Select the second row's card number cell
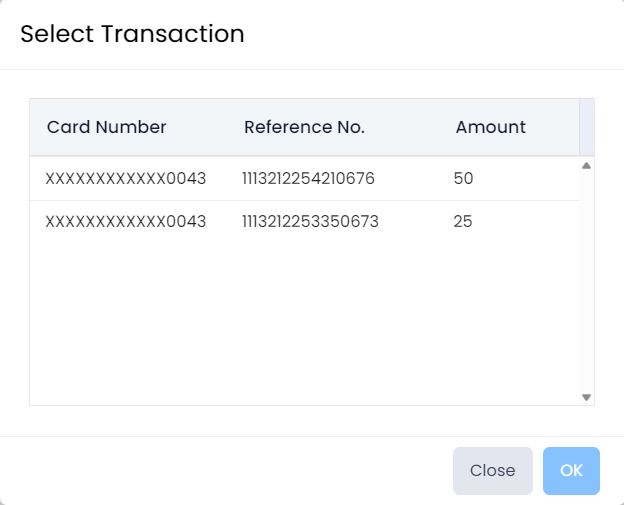The width and height of the screenshot is (624, 505). click(x=125, y=221)
